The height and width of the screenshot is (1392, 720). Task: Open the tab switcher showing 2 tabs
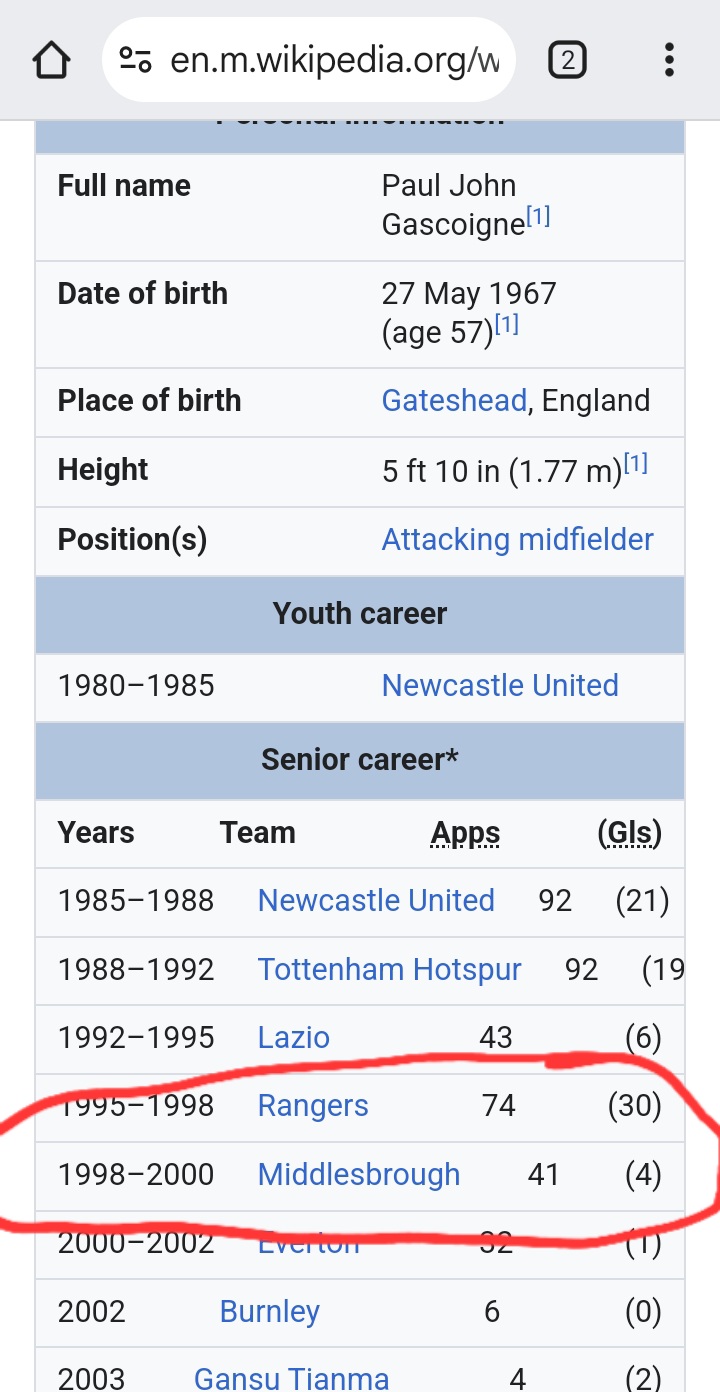pos(567,61)
